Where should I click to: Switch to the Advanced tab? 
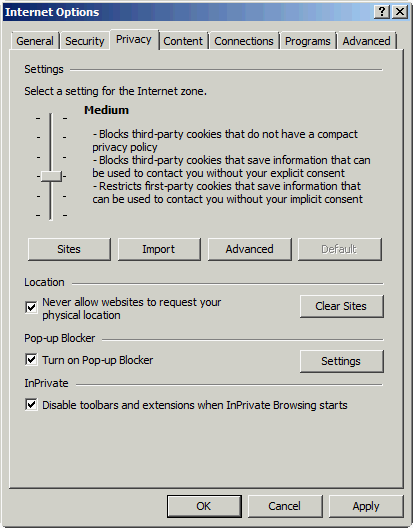[367, 41]
